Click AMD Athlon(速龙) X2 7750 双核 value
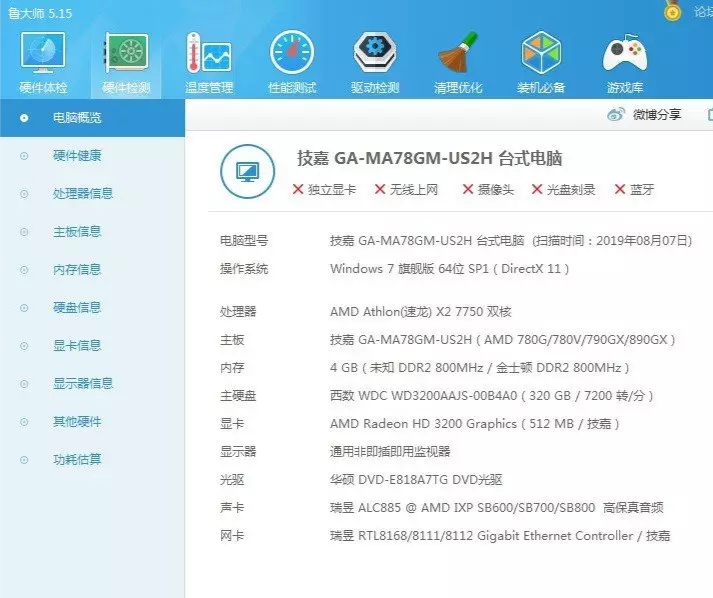This screenshot has width=713, height=598. point(421,312)
